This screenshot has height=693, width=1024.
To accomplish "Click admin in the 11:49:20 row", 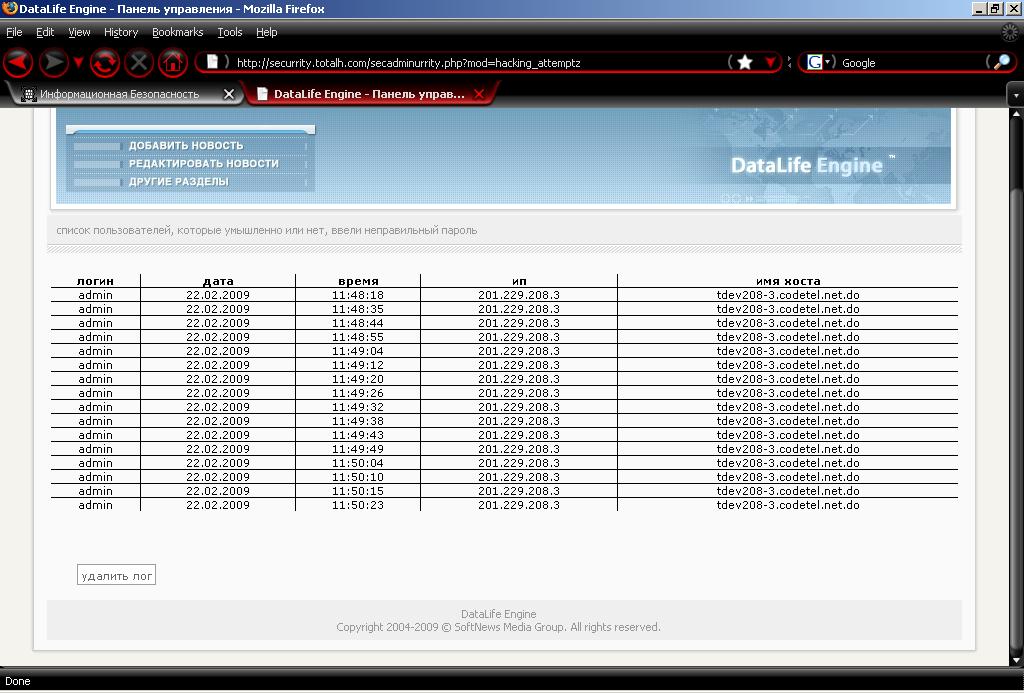I will [95, 379].
